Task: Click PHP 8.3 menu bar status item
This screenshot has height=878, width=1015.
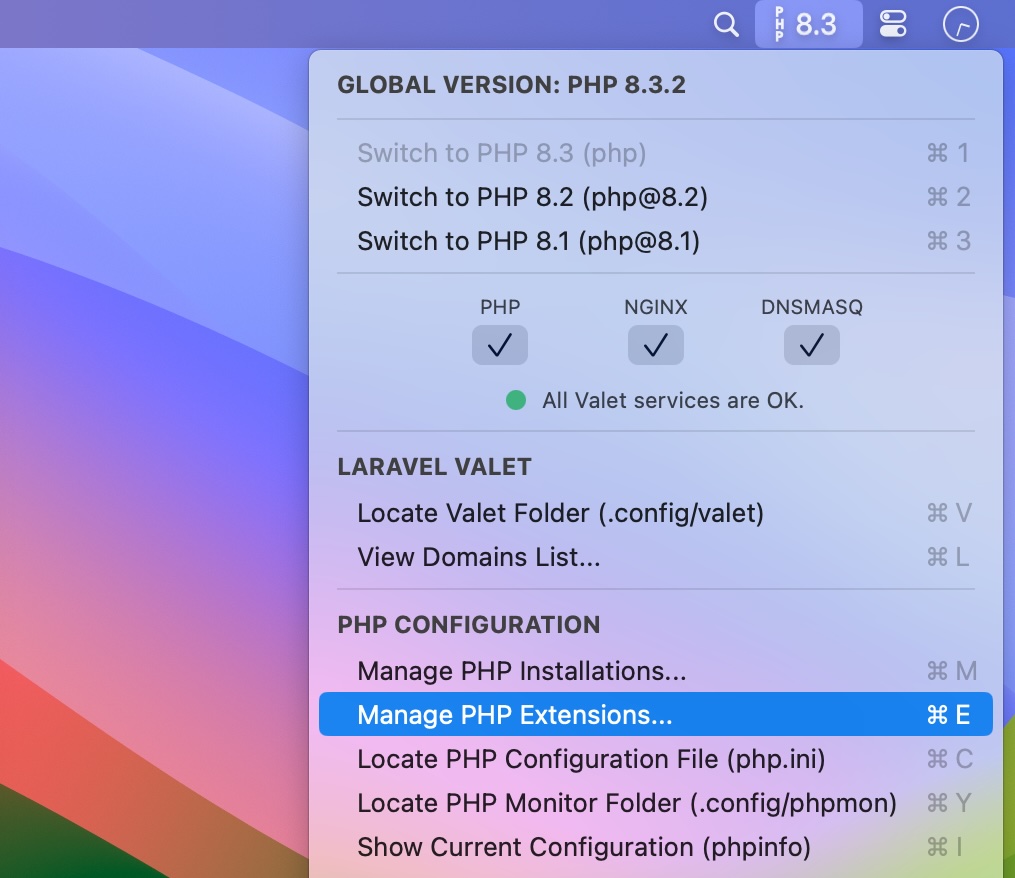Action: tap(809, 24)
